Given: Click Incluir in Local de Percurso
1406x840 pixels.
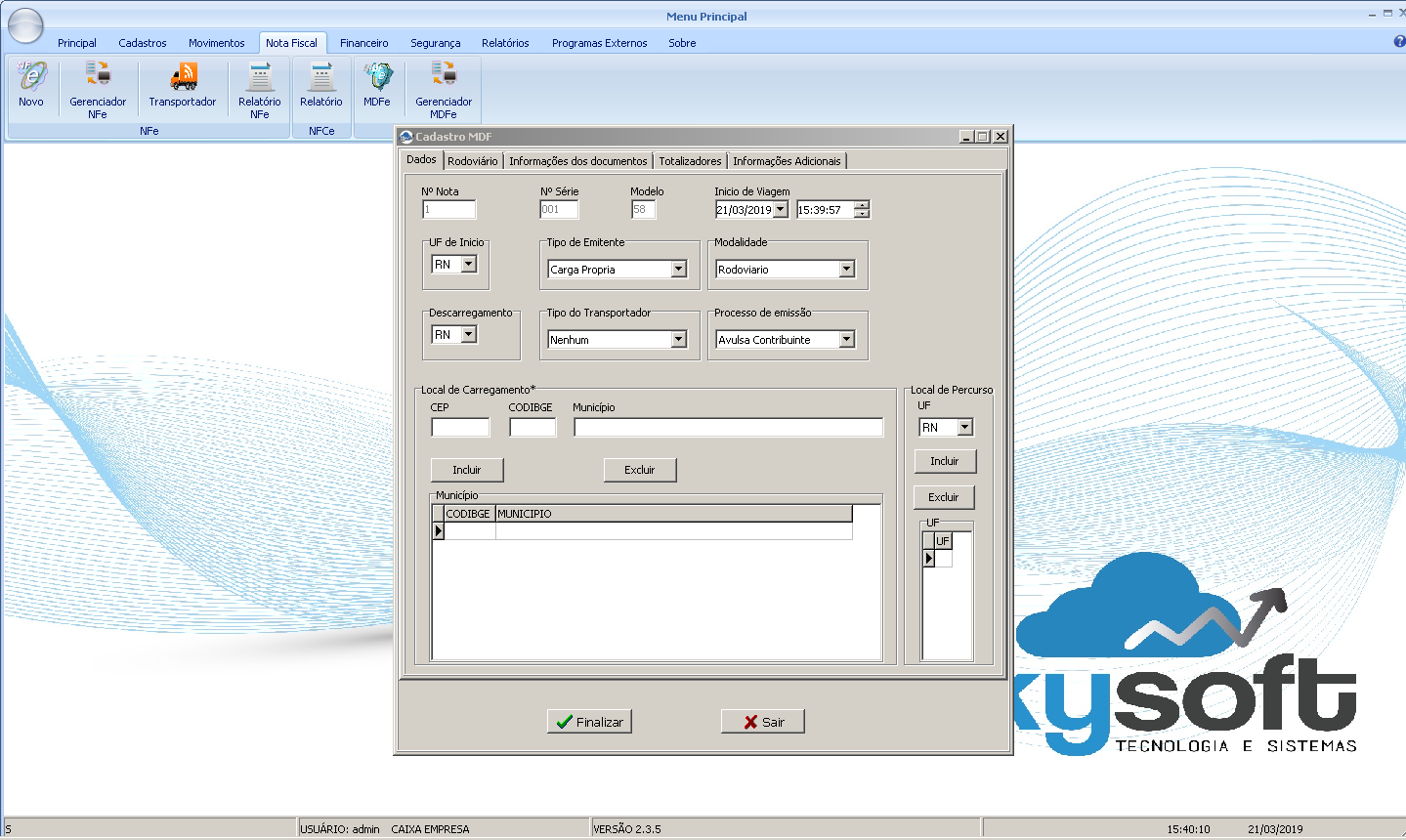Looking at the screenshot, I should coord(945,461).
